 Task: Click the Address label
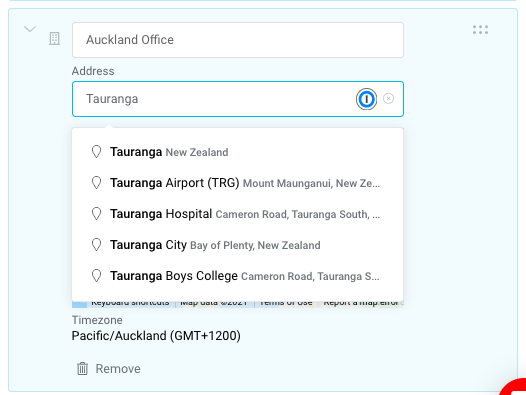click(x=93, y=71)
